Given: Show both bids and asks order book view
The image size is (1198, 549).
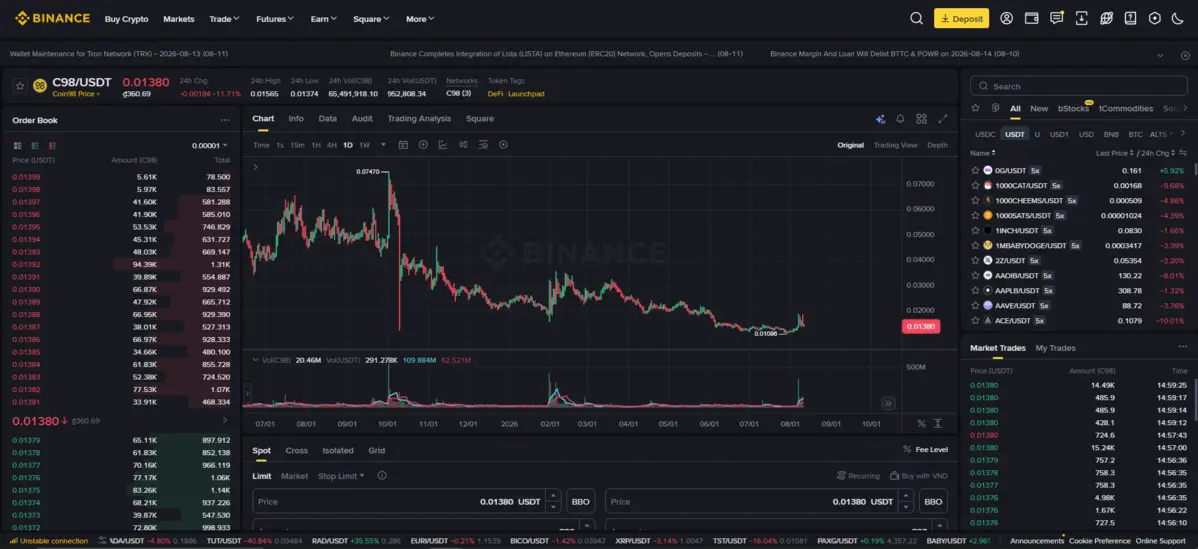Looking at the screenshot, I should point(17,145).
